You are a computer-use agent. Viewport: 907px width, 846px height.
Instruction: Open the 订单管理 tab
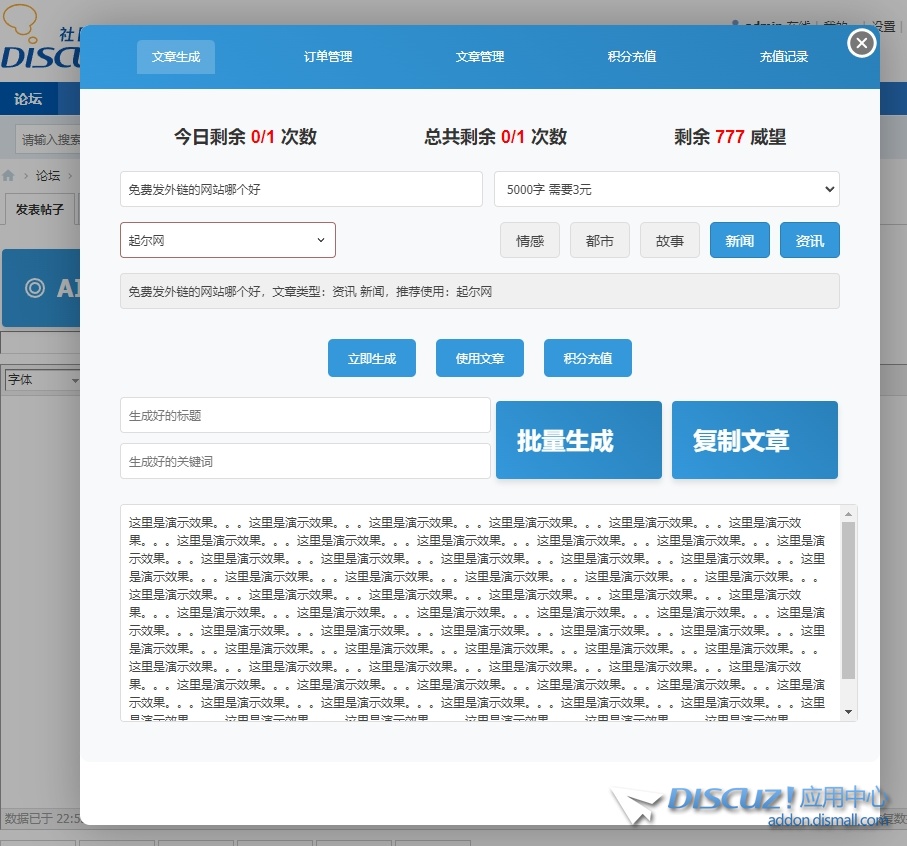coord(328,57)
